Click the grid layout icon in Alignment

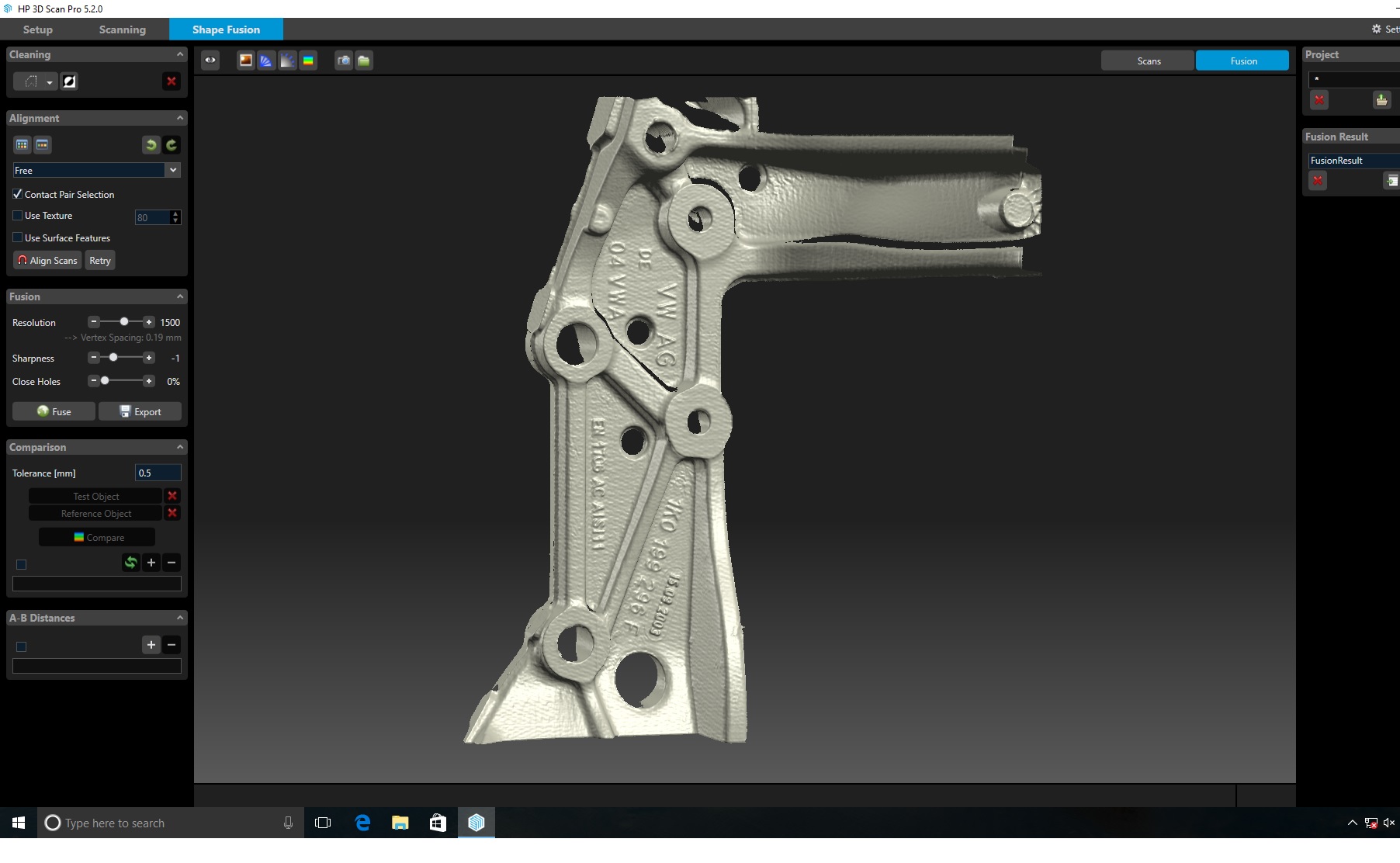point(22,145)
